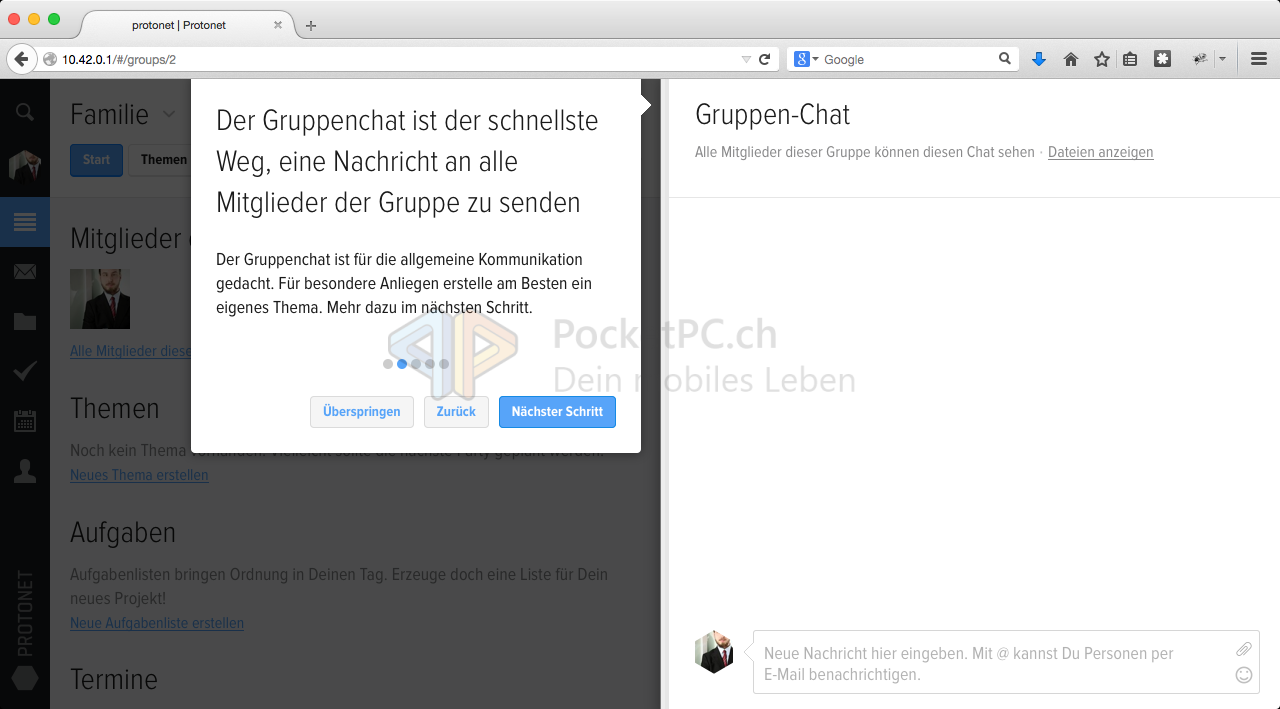Open the users icon in sidebar
The width and height of the screenshot is (1280, 709).
(24, 471)
